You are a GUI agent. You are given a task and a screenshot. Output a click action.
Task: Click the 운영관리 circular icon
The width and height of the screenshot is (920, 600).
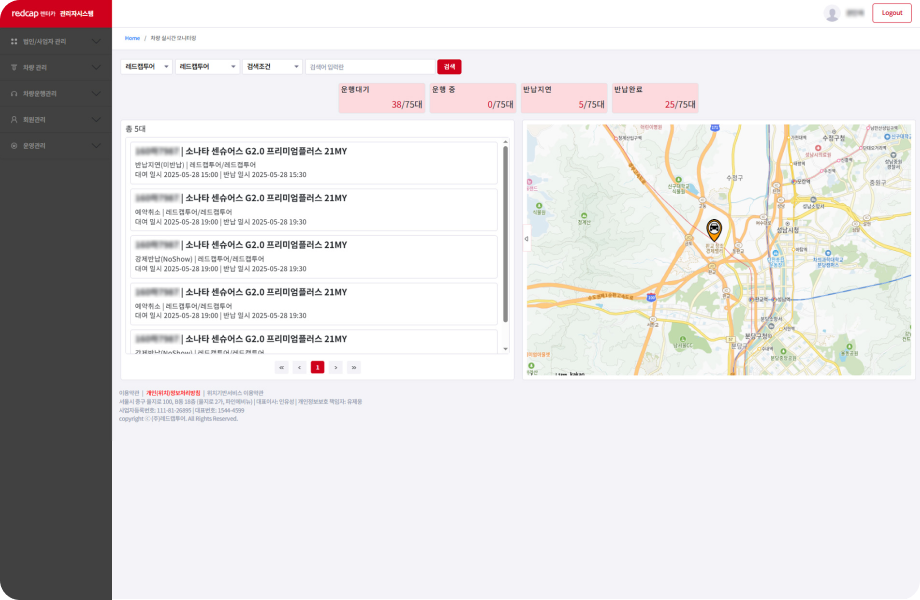pyautogui.click(x=14, y=145)
